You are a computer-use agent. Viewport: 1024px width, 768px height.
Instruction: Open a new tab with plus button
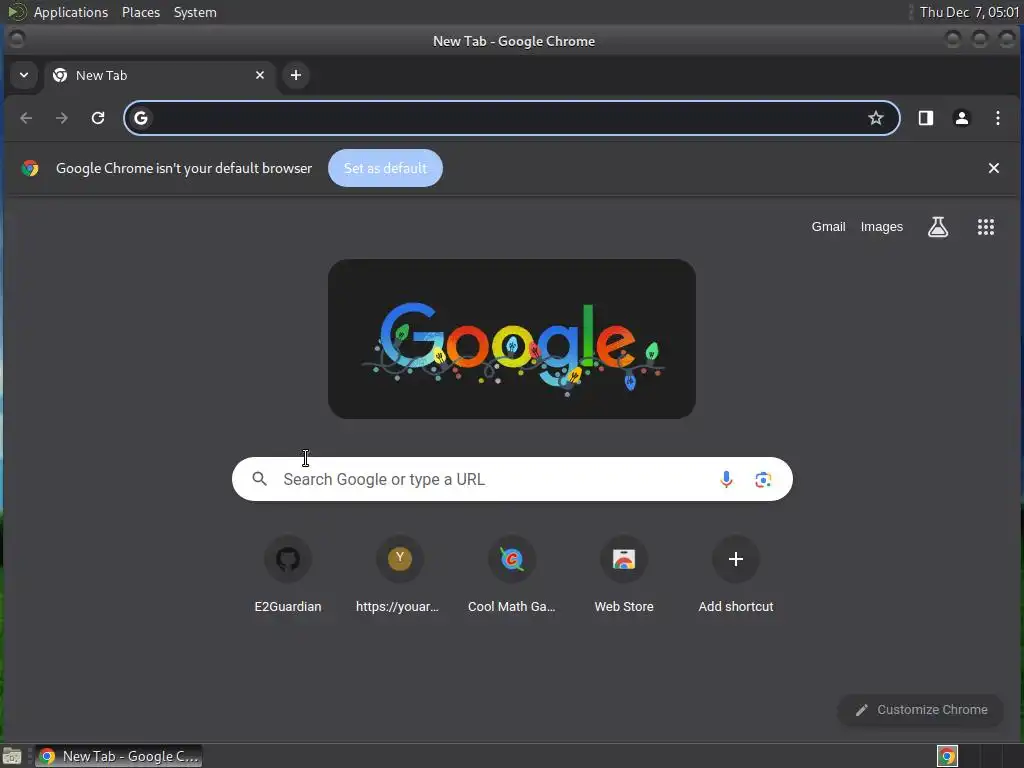[296, 75]
